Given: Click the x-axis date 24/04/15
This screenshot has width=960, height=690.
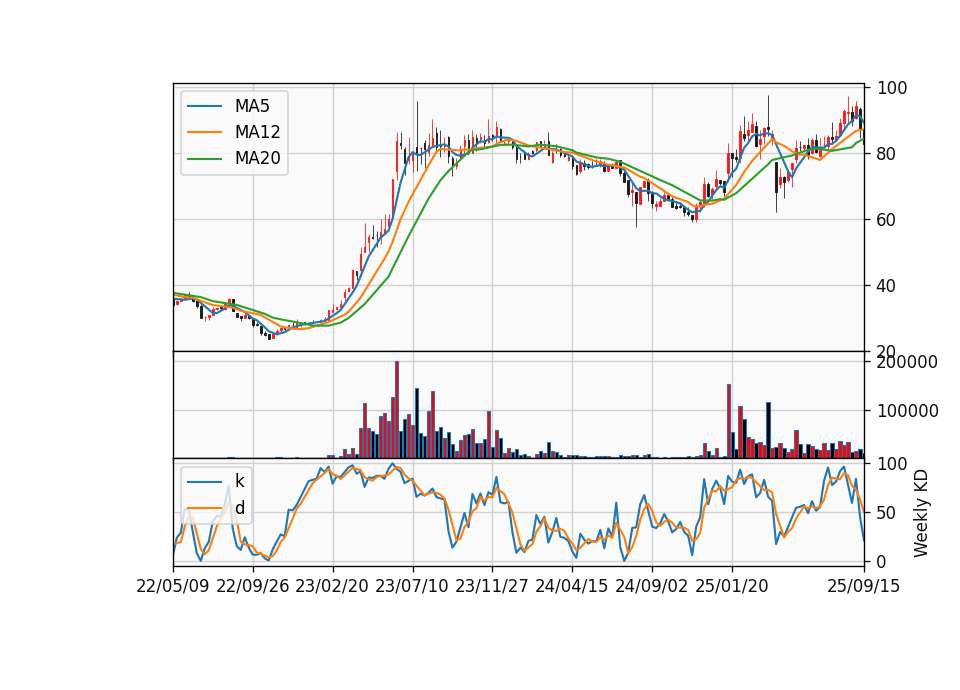Looking at the screenshot, I should click(572, 586).
